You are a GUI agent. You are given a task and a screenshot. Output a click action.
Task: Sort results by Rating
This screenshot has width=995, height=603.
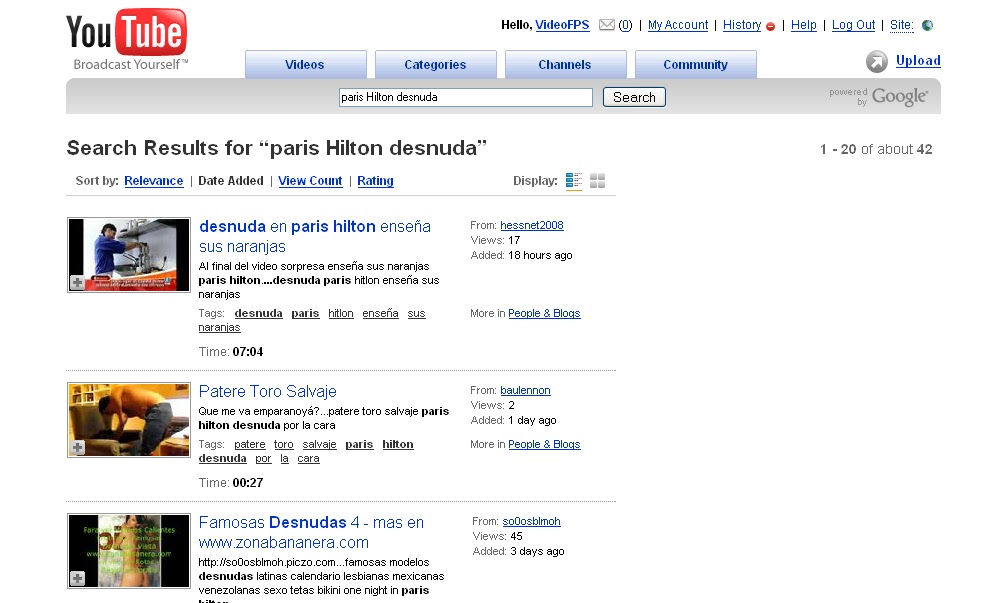coord(375,181)
